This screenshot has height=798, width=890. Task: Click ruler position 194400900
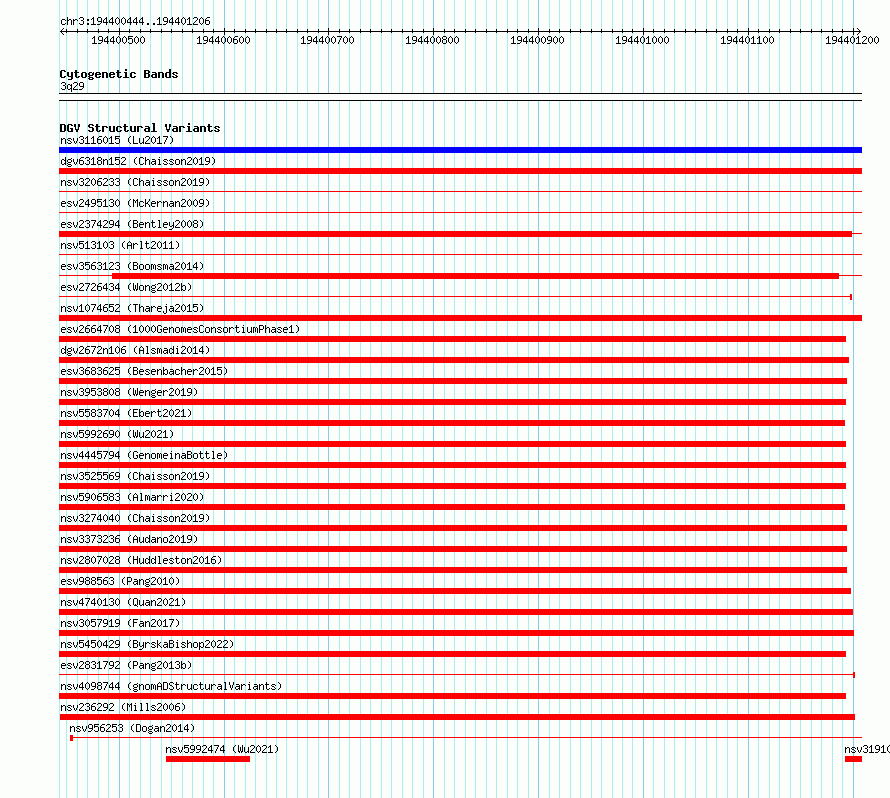(538, 40)
